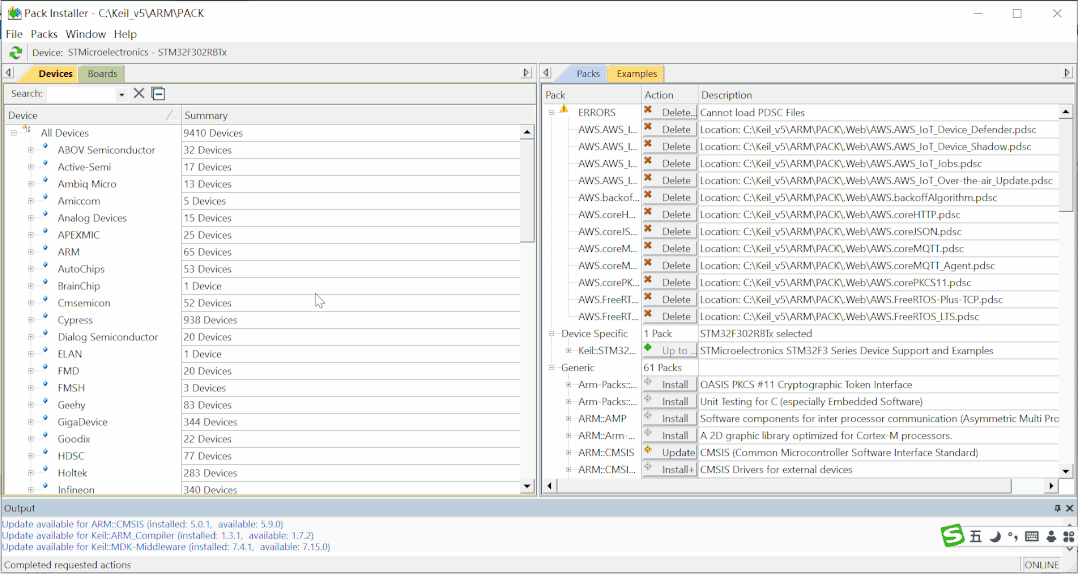
Task: Click the Summary column header
Action: (357, 115)
